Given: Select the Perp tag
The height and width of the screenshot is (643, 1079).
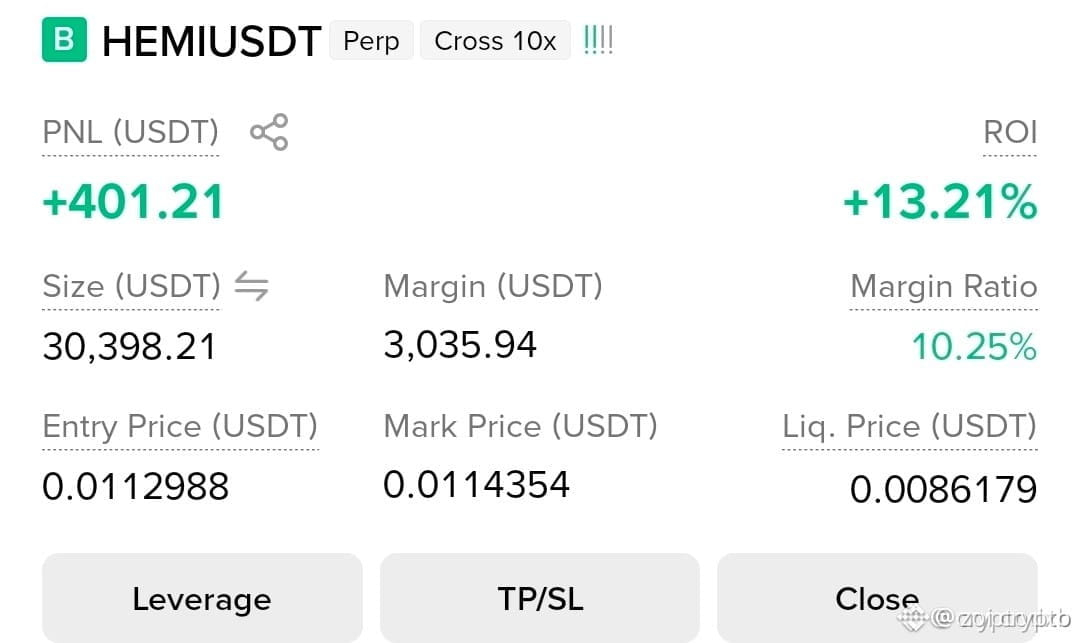Looking at the screenshot, I should [372, 41].
